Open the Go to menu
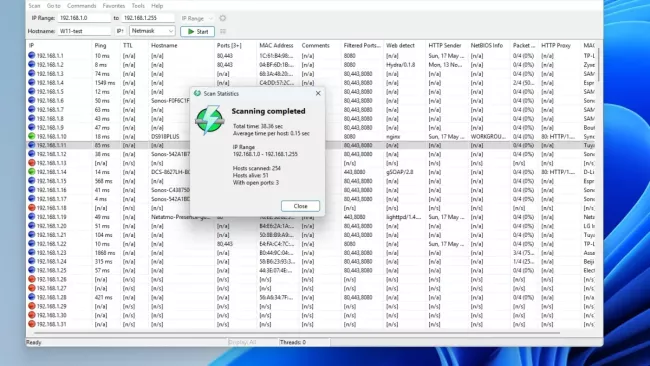Image resolution: width=650 pixels, height=366 pixels. click(x=53, y=6)
